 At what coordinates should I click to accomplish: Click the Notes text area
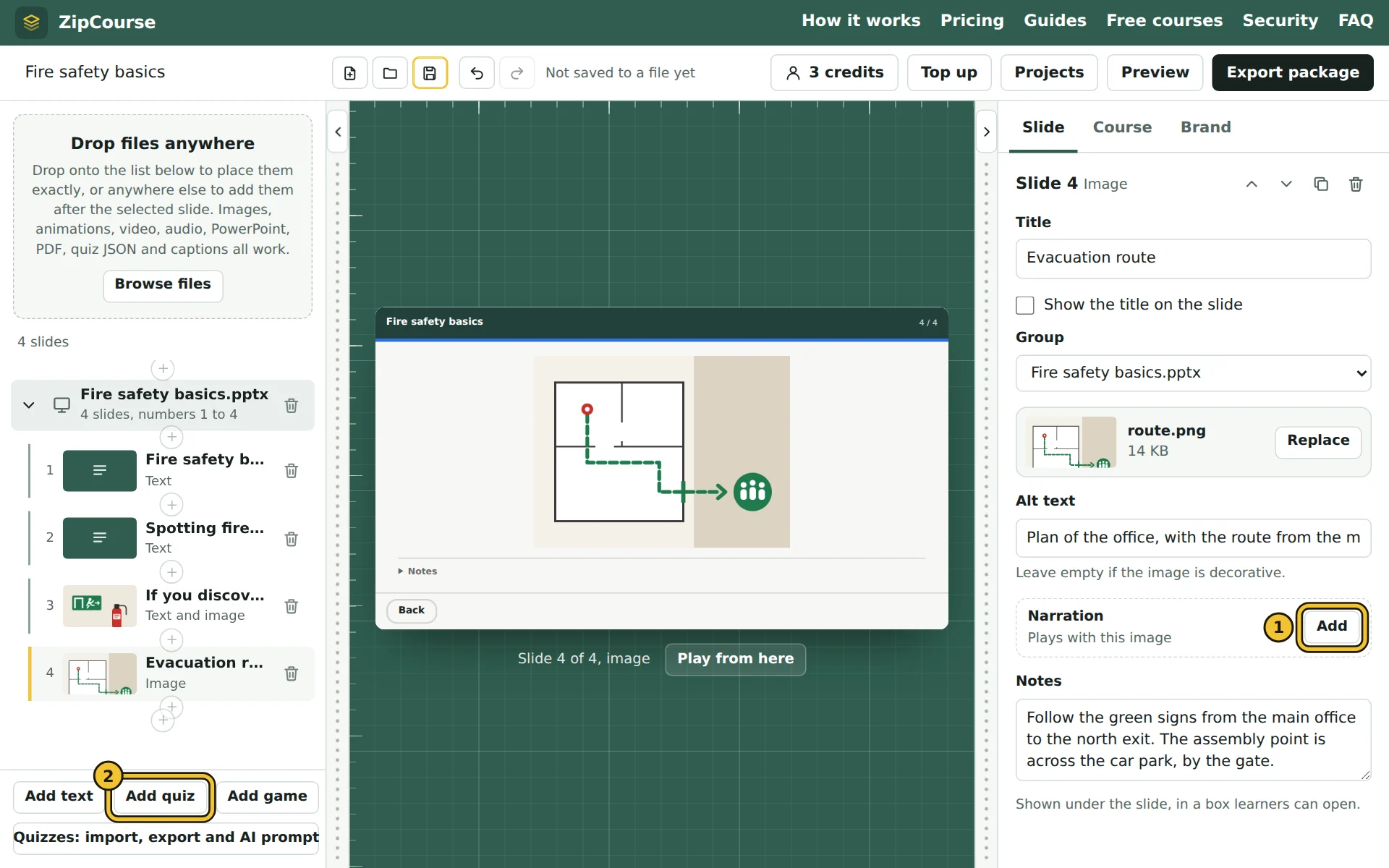point(1193,739)
